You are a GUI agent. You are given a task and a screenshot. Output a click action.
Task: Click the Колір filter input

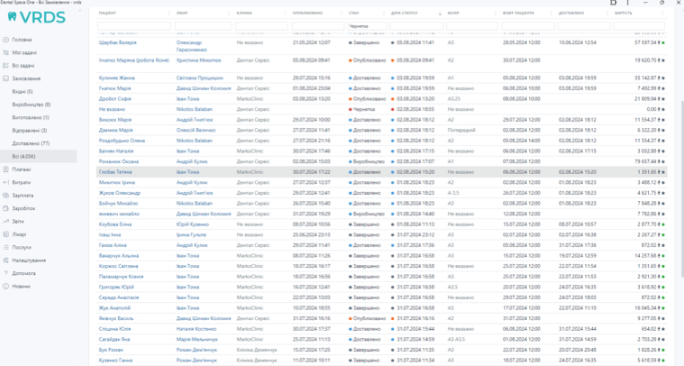click(x=472, y=26)
